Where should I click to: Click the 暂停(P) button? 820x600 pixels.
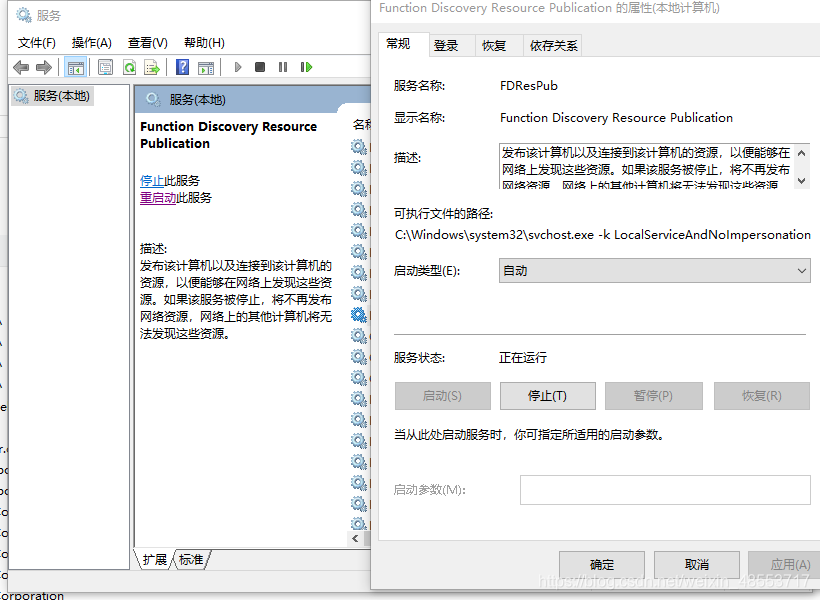(654, 395)
